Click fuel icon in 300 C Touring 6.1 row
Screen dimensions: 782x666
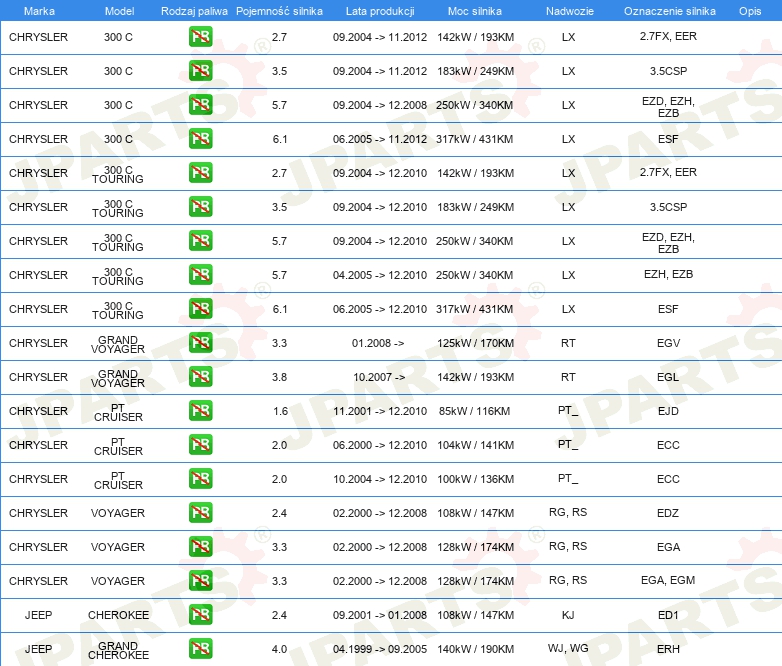(200, 308)
